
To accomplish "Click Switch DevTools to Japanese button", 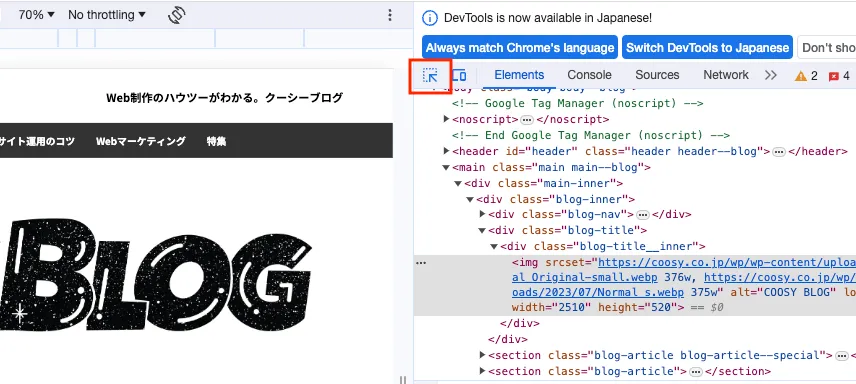I will click(708, 48).
